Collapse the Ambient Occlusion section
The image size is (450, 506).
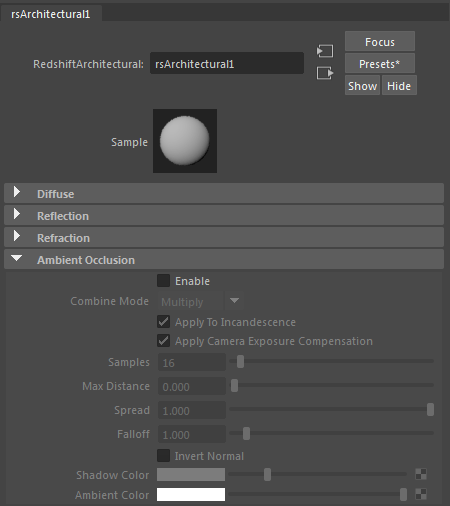(224, 260)
